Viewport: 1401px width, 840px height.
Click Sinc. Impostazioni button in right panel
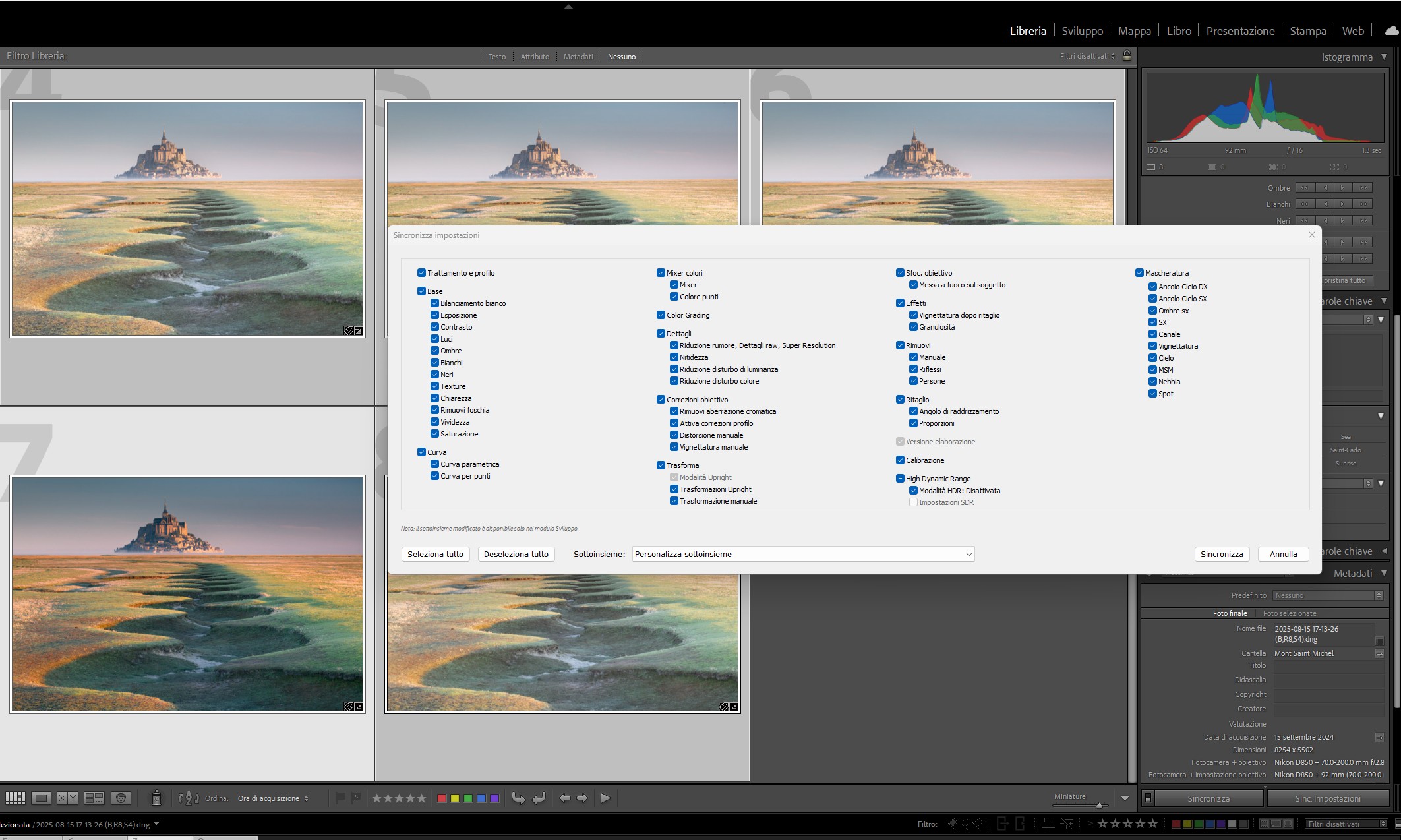pos(1328,798)
